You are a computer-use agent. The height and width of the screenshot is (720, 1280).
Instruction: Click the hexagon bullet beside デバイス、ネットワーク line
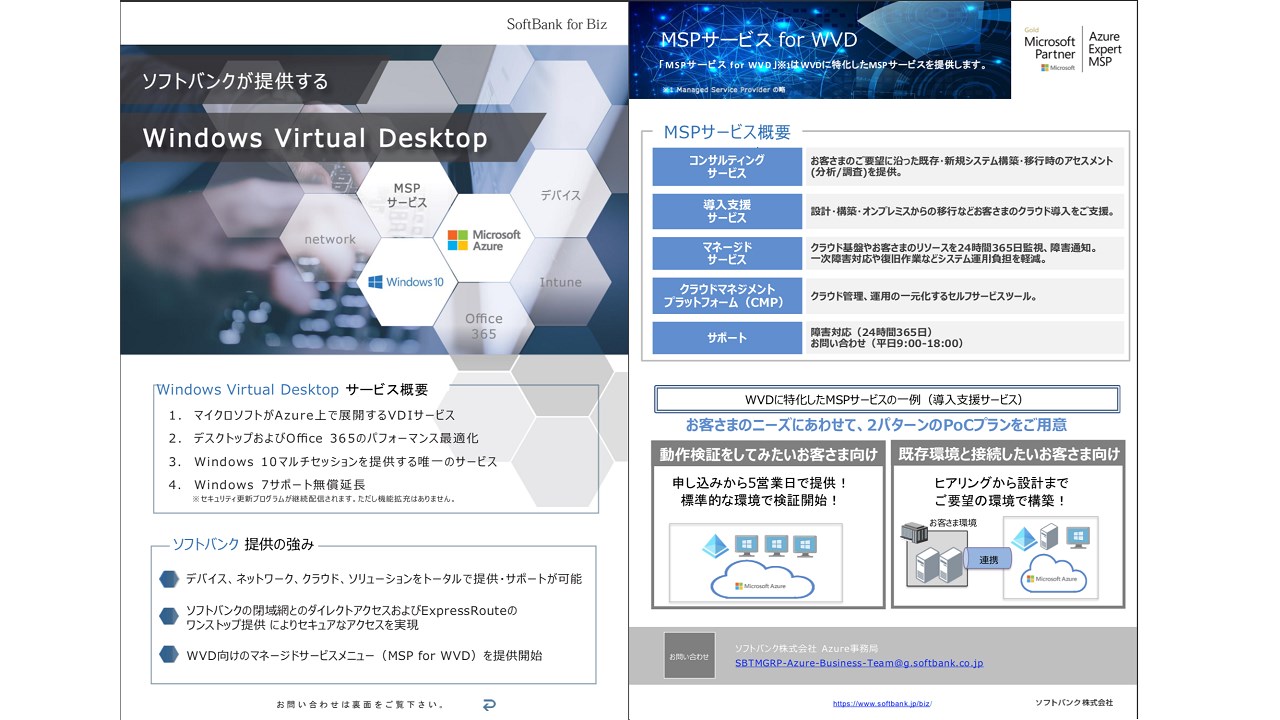point(169,579)
